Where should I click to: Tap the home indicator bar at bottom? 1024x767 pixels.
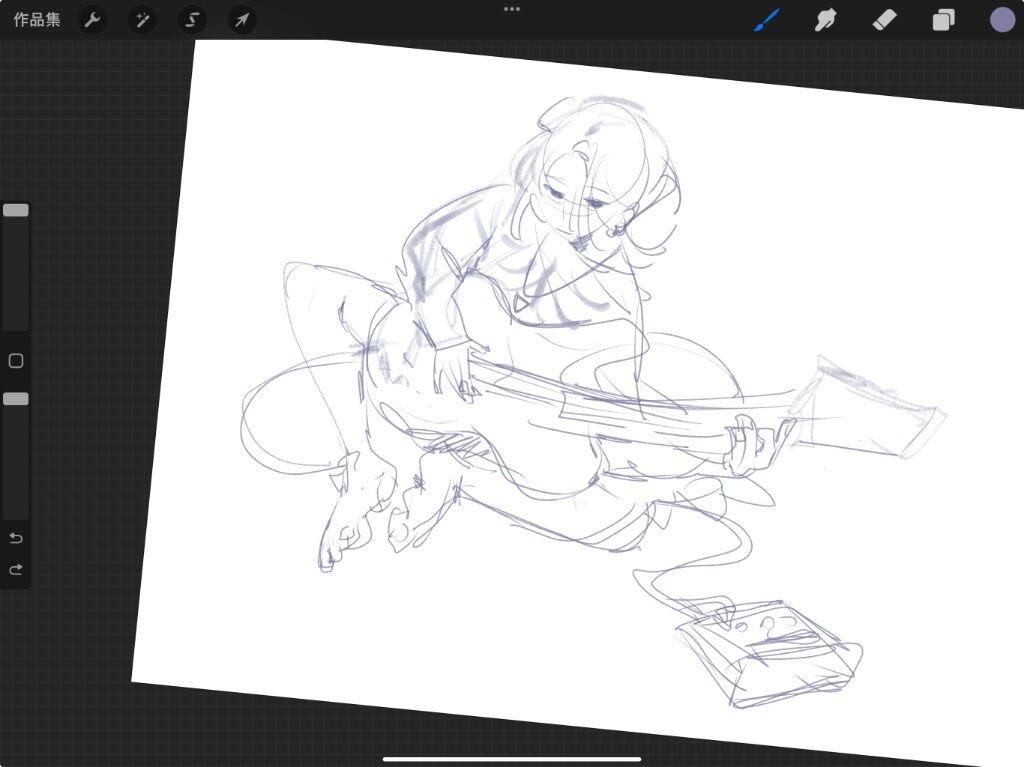[512, 759]
